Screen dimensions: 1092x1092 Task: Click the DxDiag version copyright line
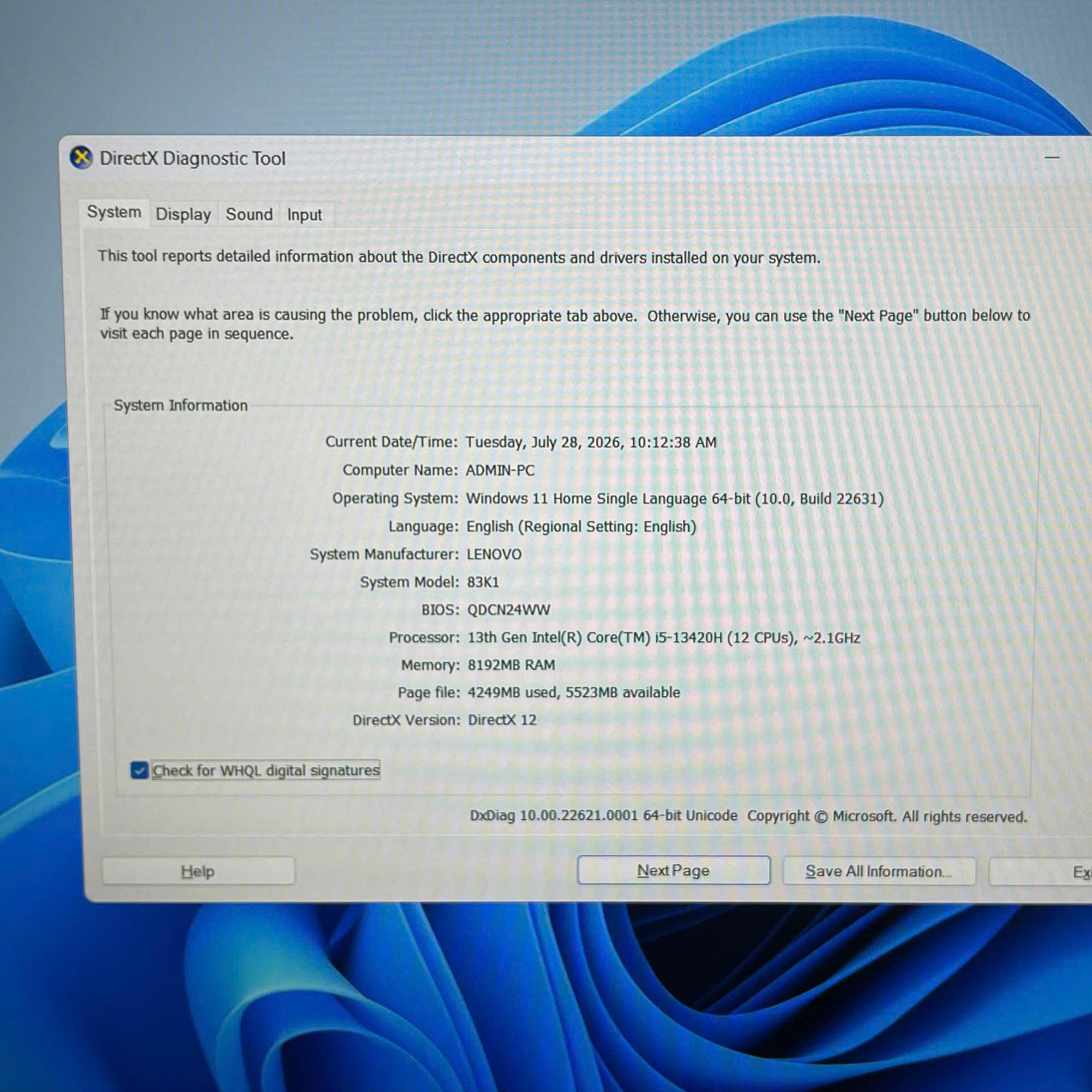pyautogui.click(x=749, y=816)
